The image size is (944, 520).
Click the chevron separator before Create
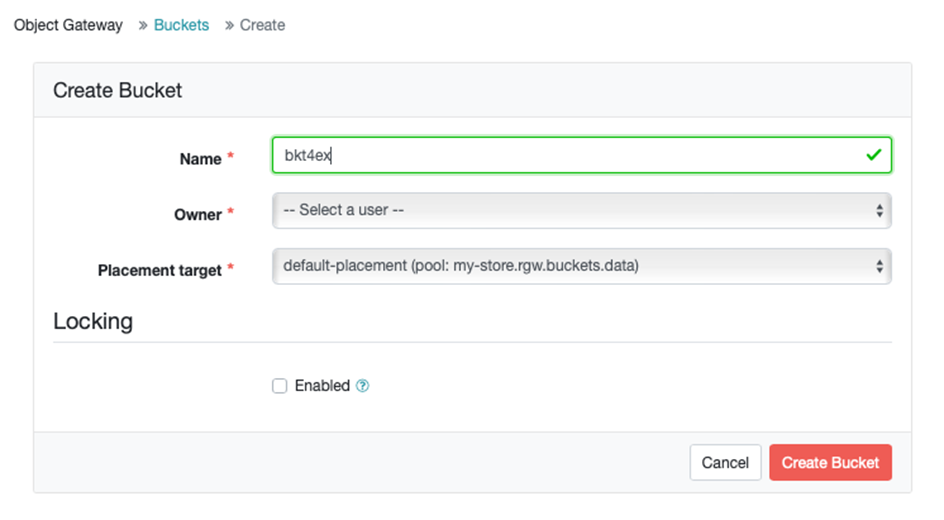point(229,25)
